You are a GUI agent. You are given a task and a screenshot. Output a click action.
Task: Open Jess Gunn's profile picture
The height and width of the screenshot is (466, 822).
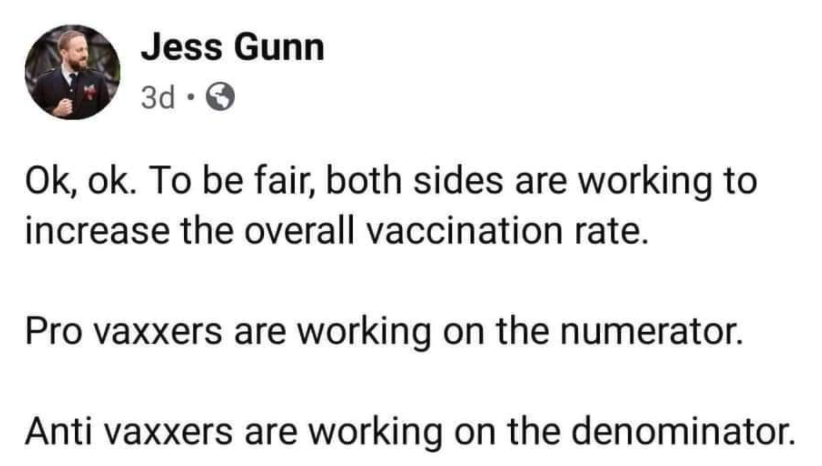[70, 70]
